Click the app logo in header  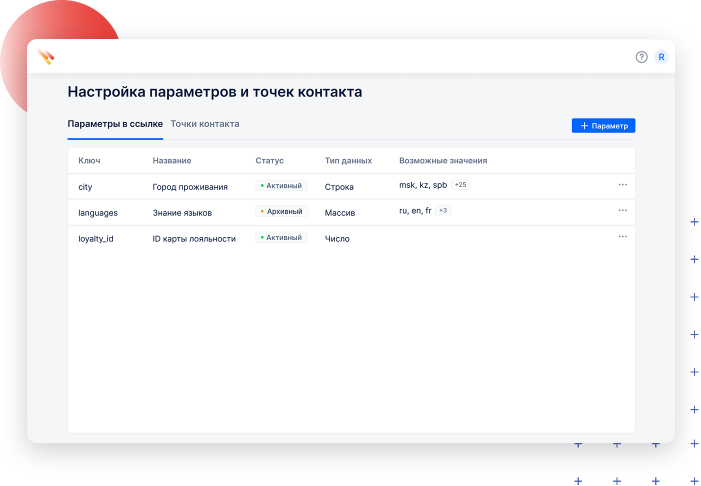pyautogui.click(x=46, y=57)
